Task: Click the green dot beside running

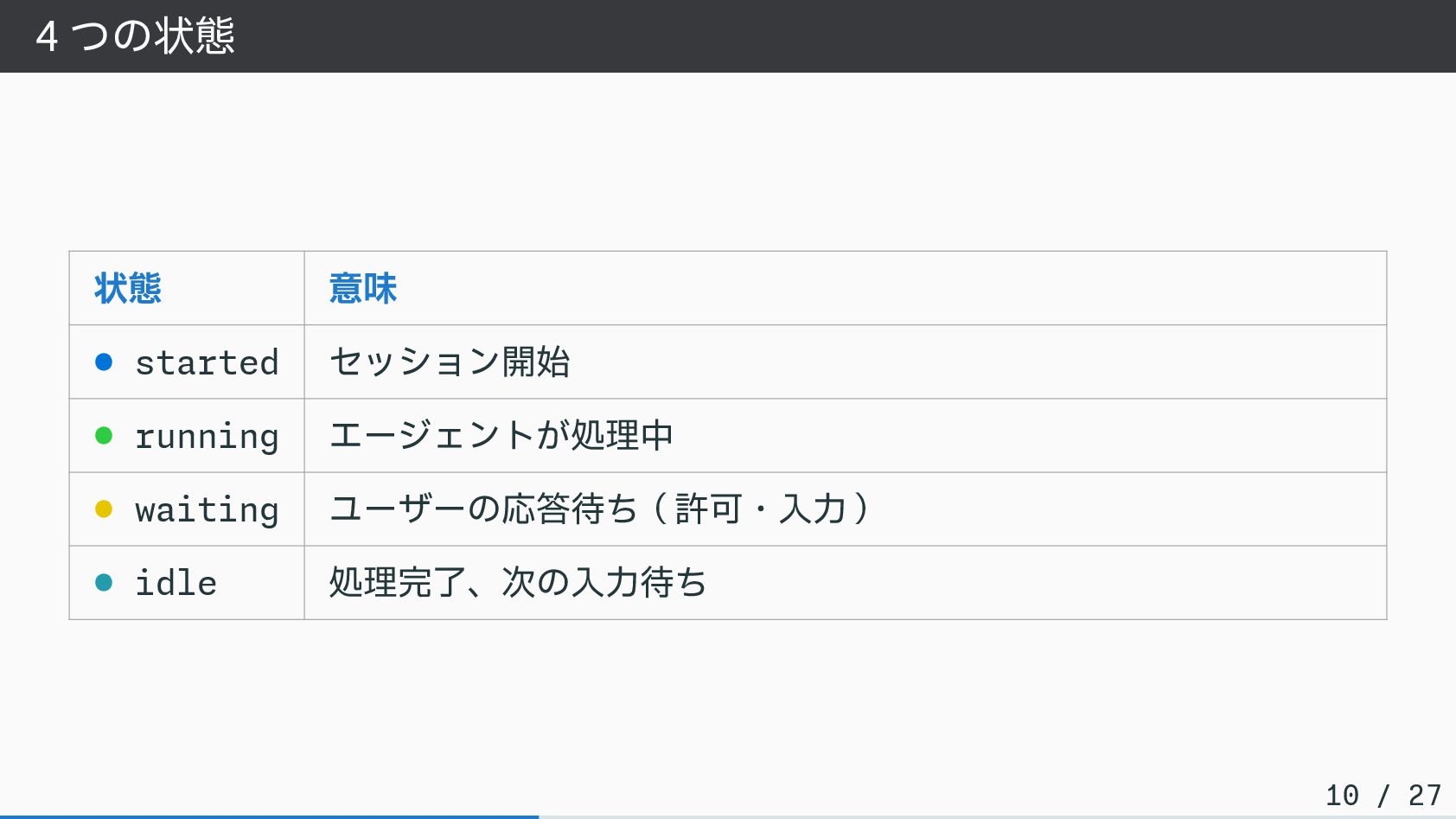Action: pos(104,436)
